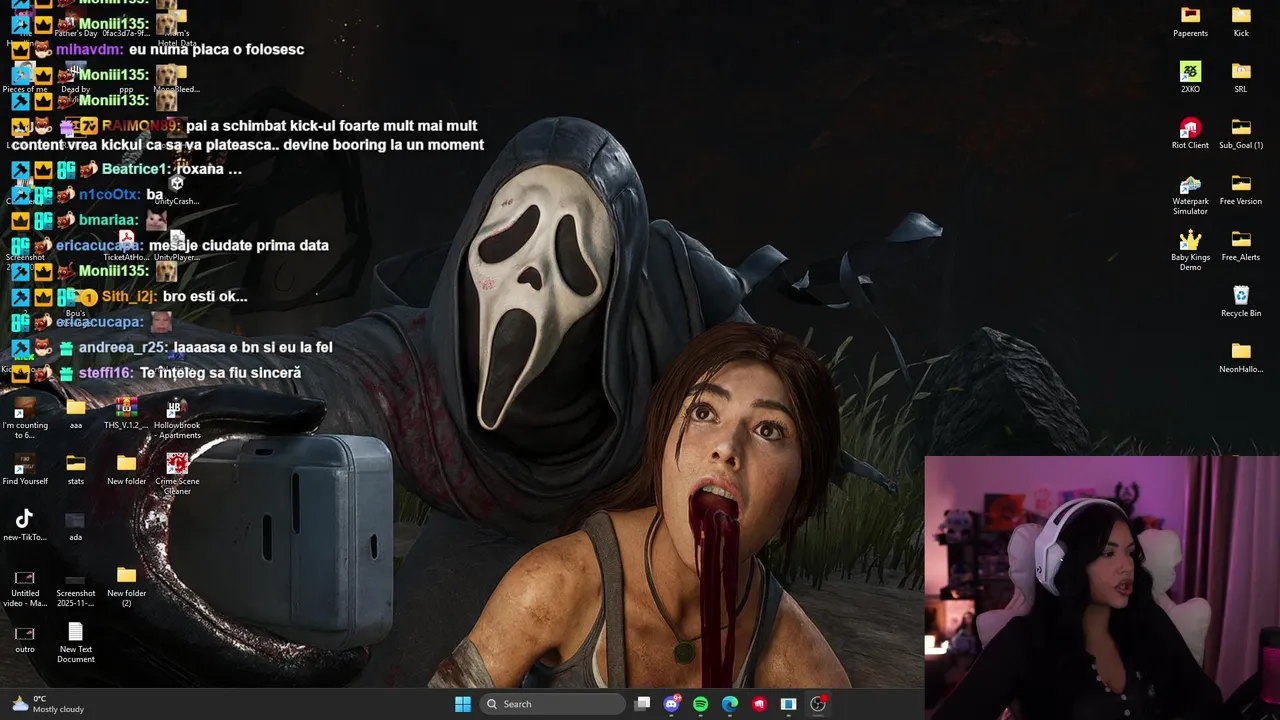Click the username Beatrice1 in chat
This screenshot has width=1280, height=720.
pos(134,169)
